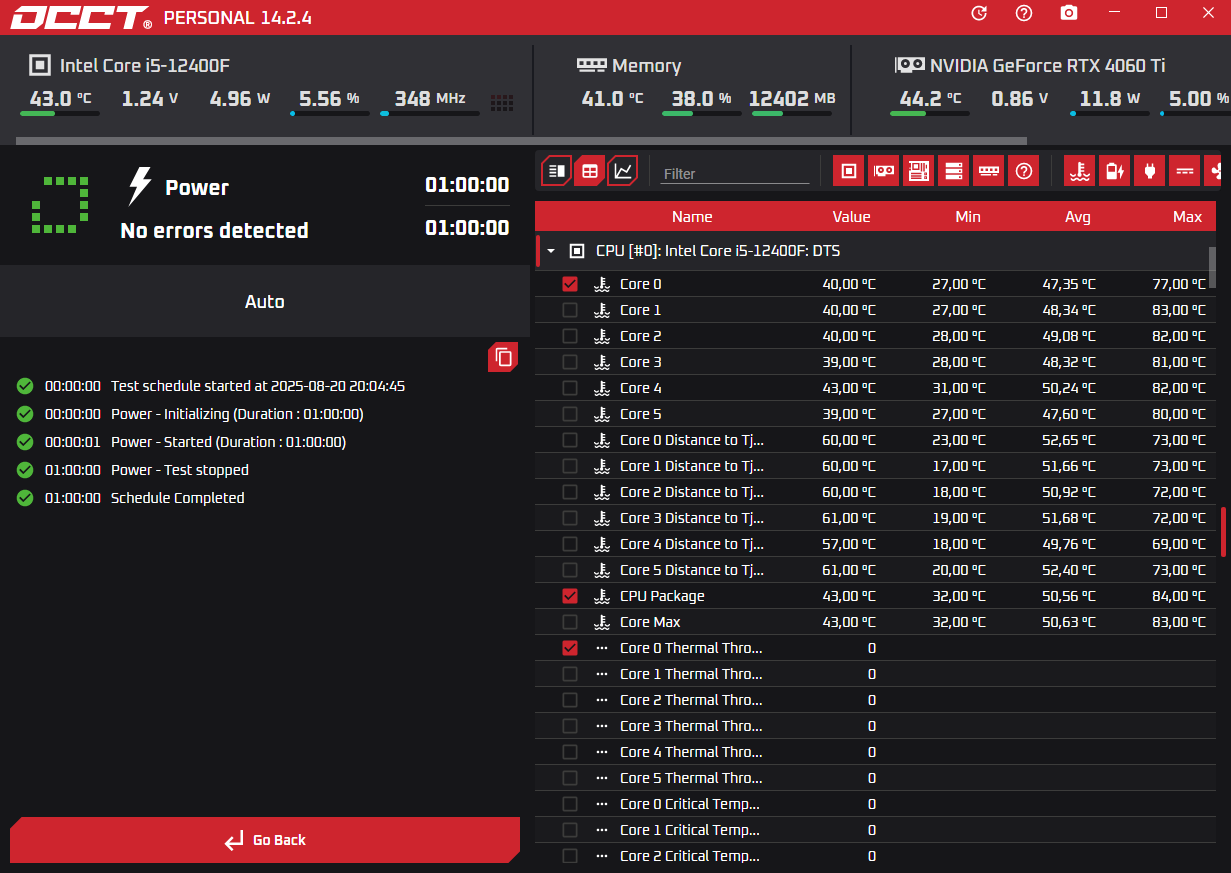The image size is (1231, 873).
Task: Click the Auto mode bar
Action: pos(265,301)
